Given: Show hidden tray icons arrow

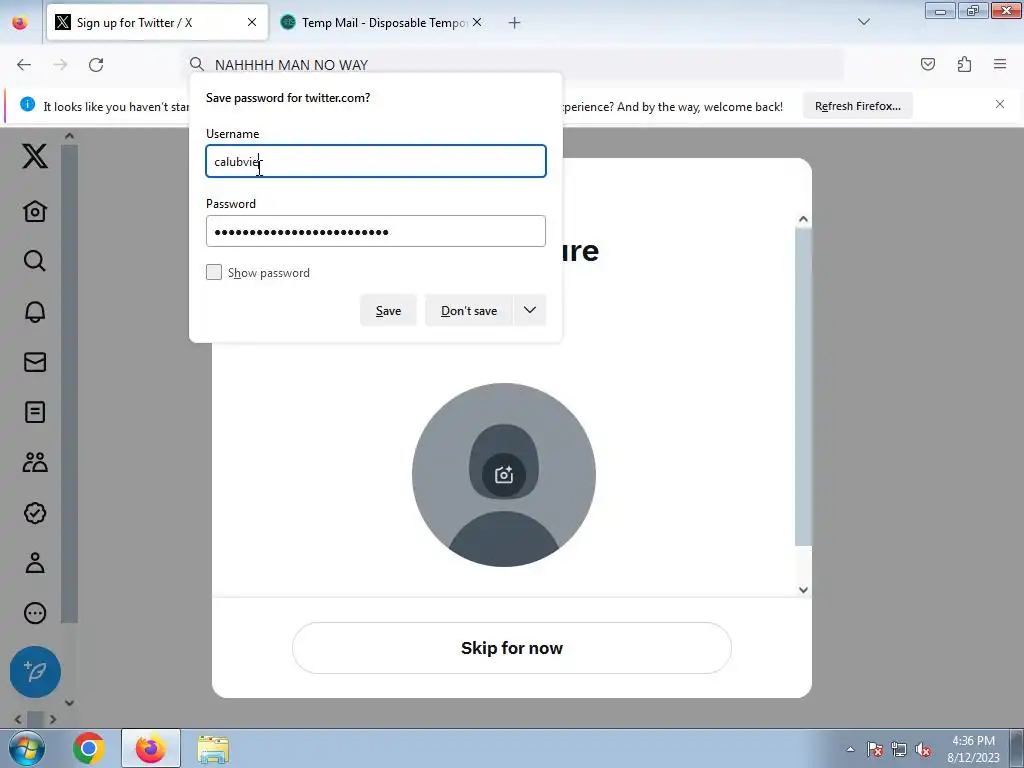Looking at the screenshot, I should click(850, 750).
